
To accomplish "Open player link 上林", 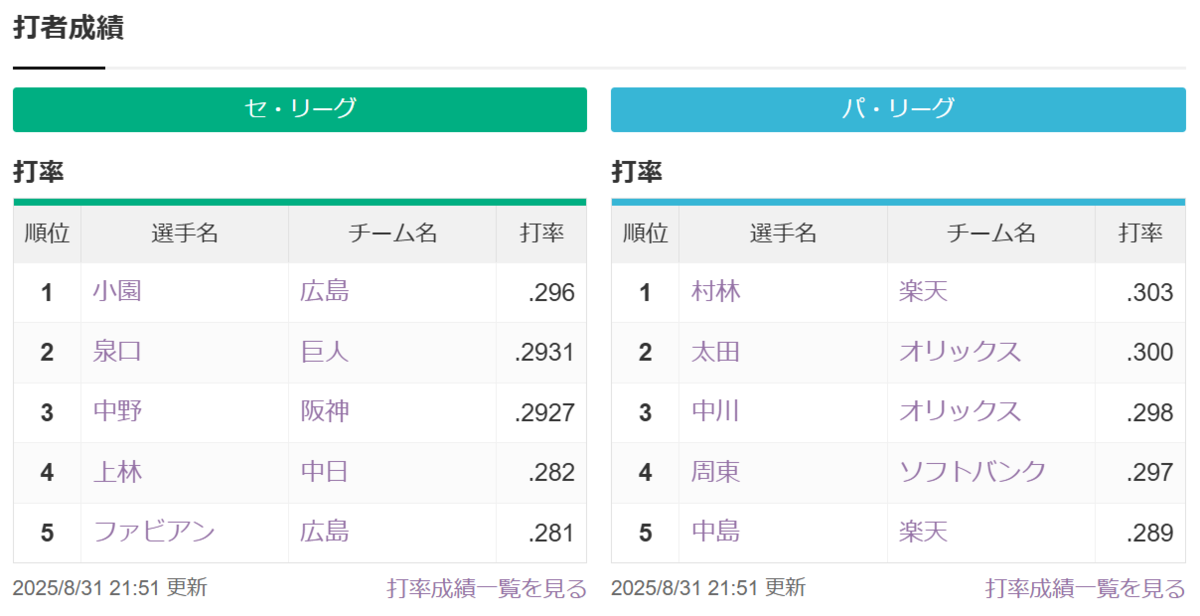I will tap(117, 472).
